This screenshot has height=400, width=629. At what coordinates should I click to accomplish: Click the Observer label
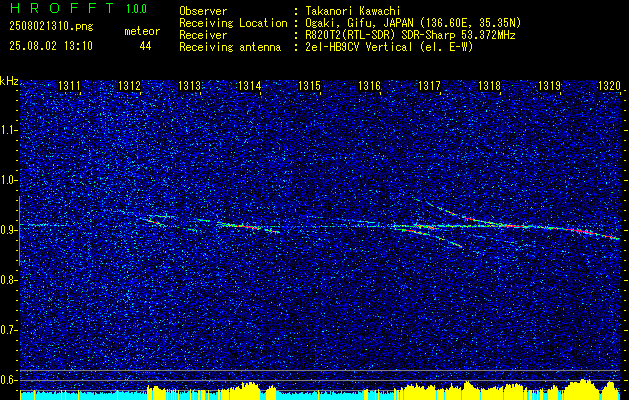[203, 11]
